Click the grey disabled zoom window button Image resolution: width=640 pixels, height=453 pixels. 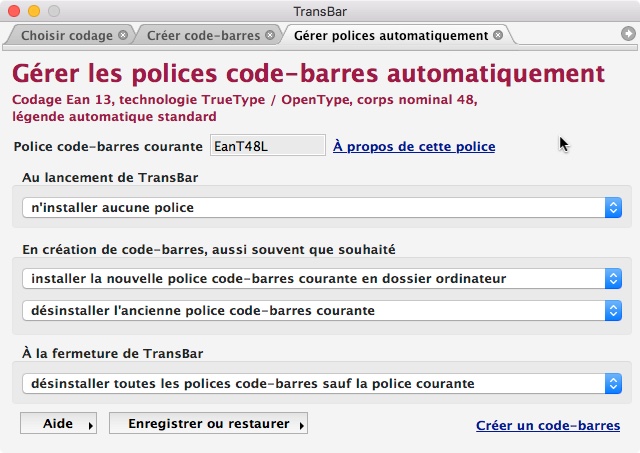pos(53,11)
